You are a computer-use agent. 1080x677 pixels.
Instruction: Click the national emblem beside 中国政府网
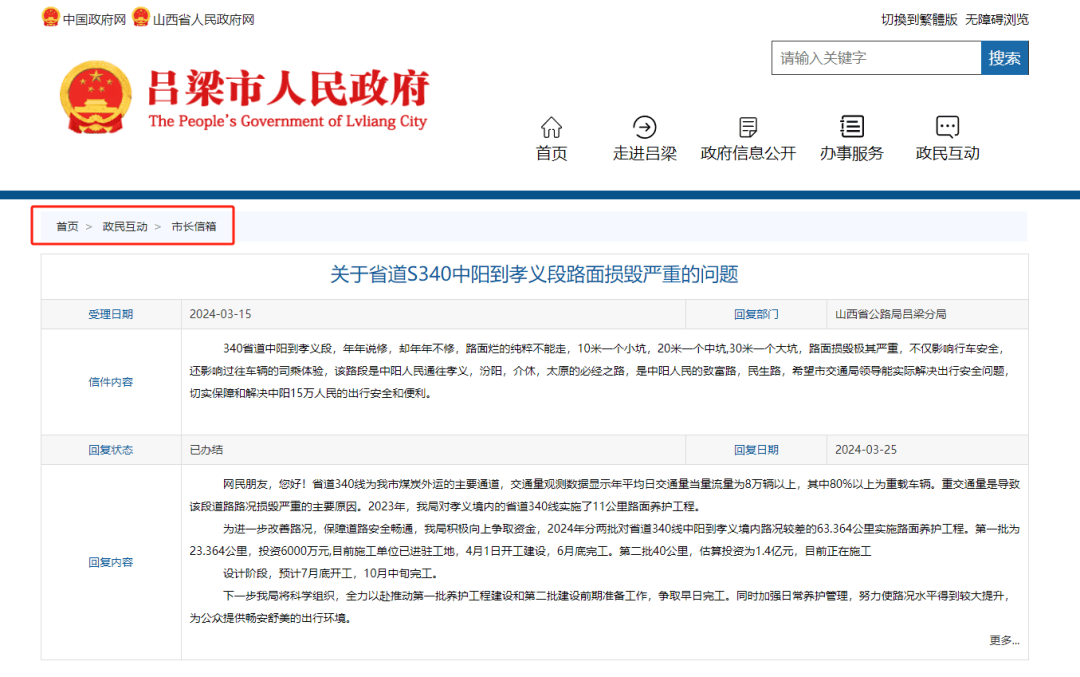tap(50, 17)
